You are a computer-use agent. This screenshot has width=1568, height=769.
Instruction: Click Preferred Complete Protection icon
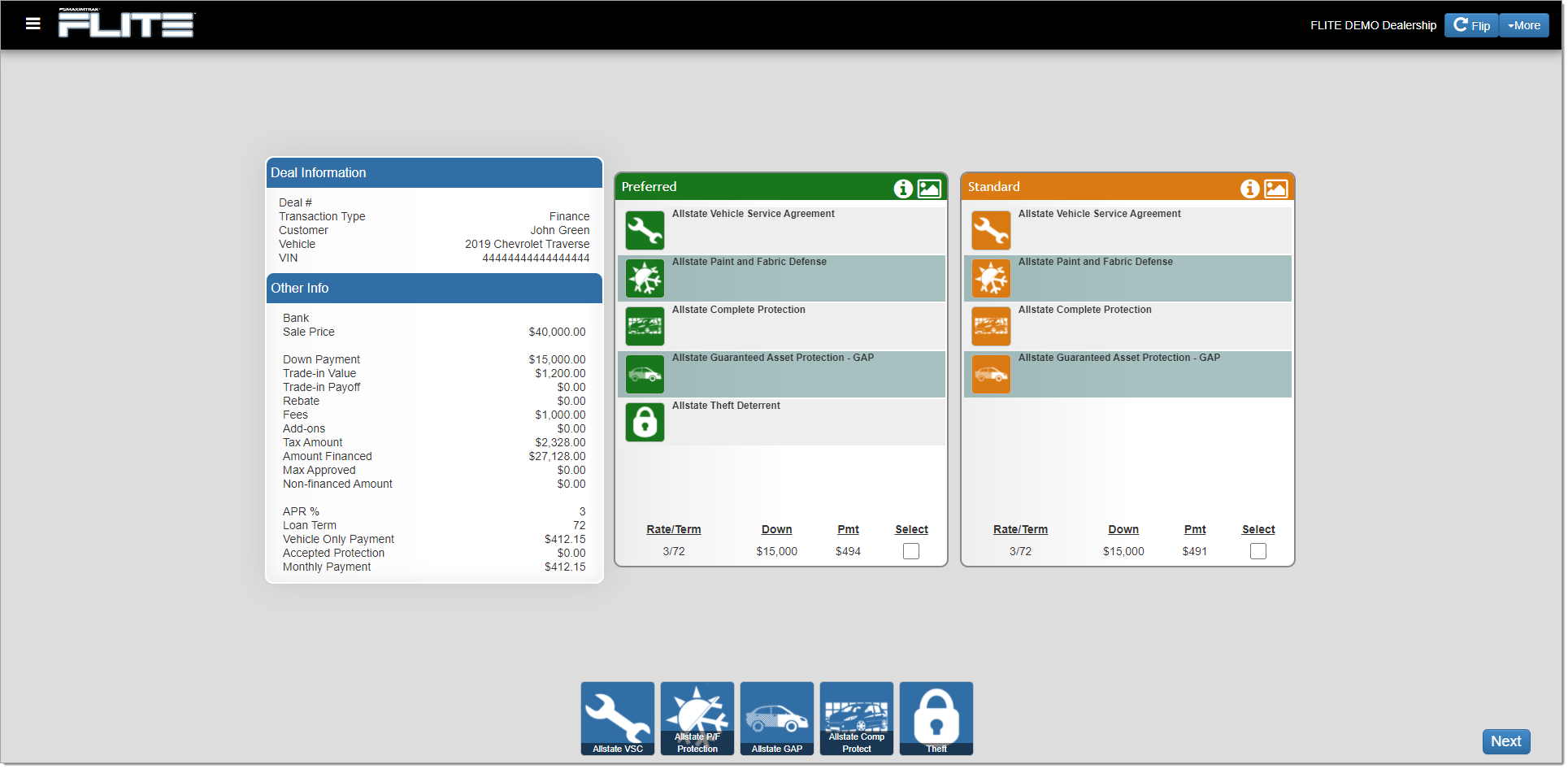[x=645, y=327]
